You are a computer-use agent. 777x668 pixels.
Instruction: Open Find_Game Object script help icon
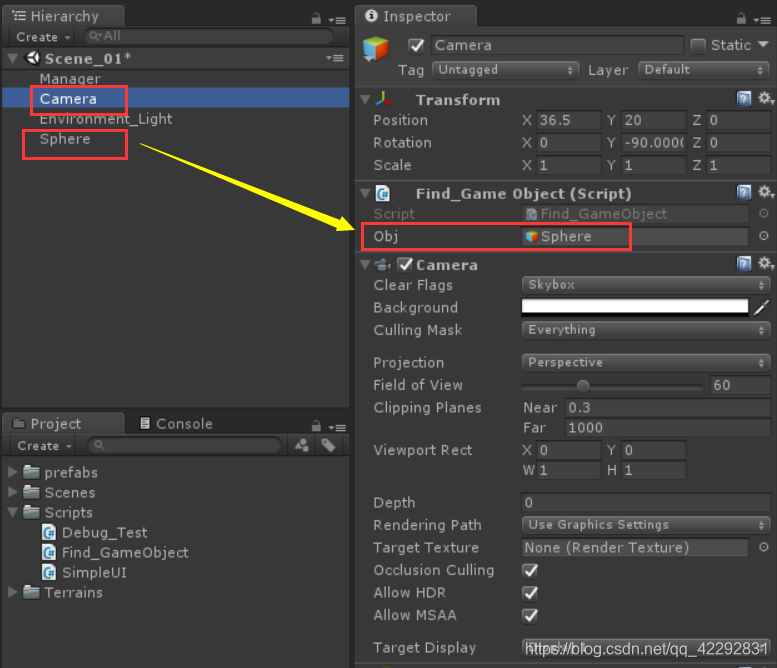pos(744,192)
